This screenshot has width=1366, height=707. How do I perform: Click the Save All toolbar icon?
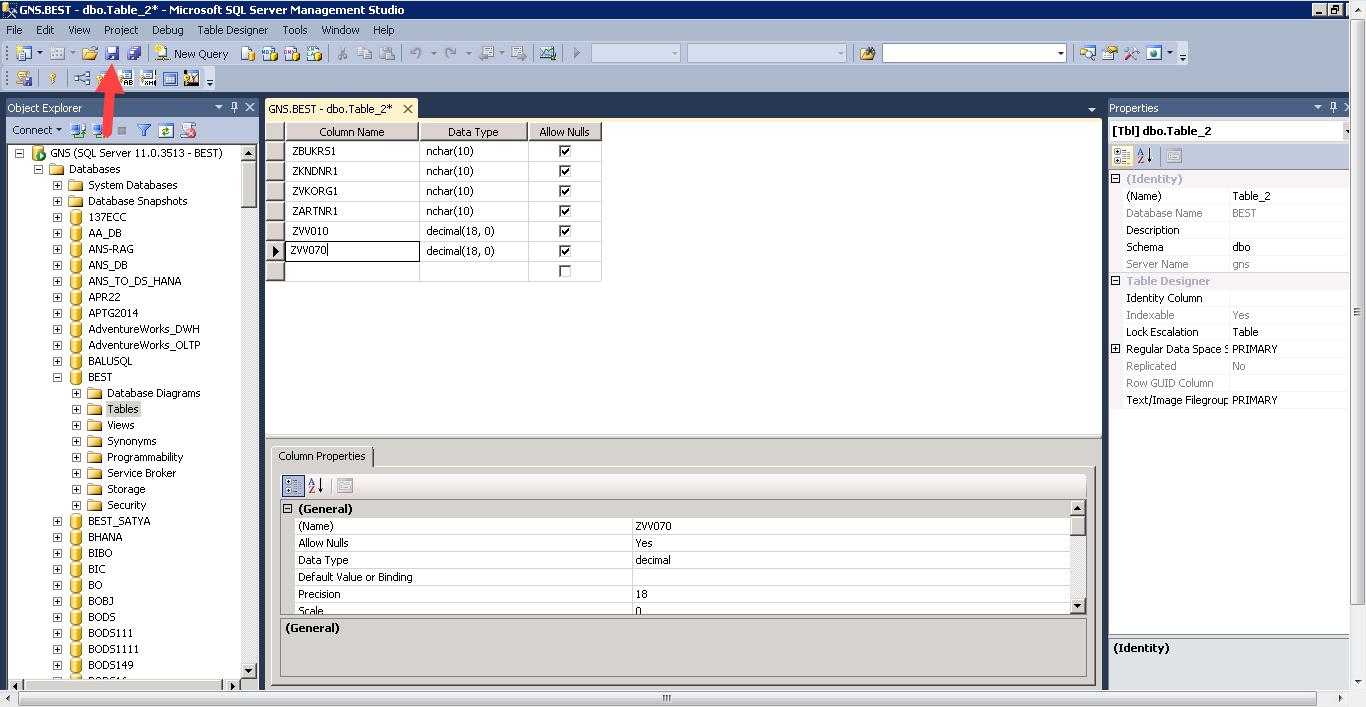(134, 52)
